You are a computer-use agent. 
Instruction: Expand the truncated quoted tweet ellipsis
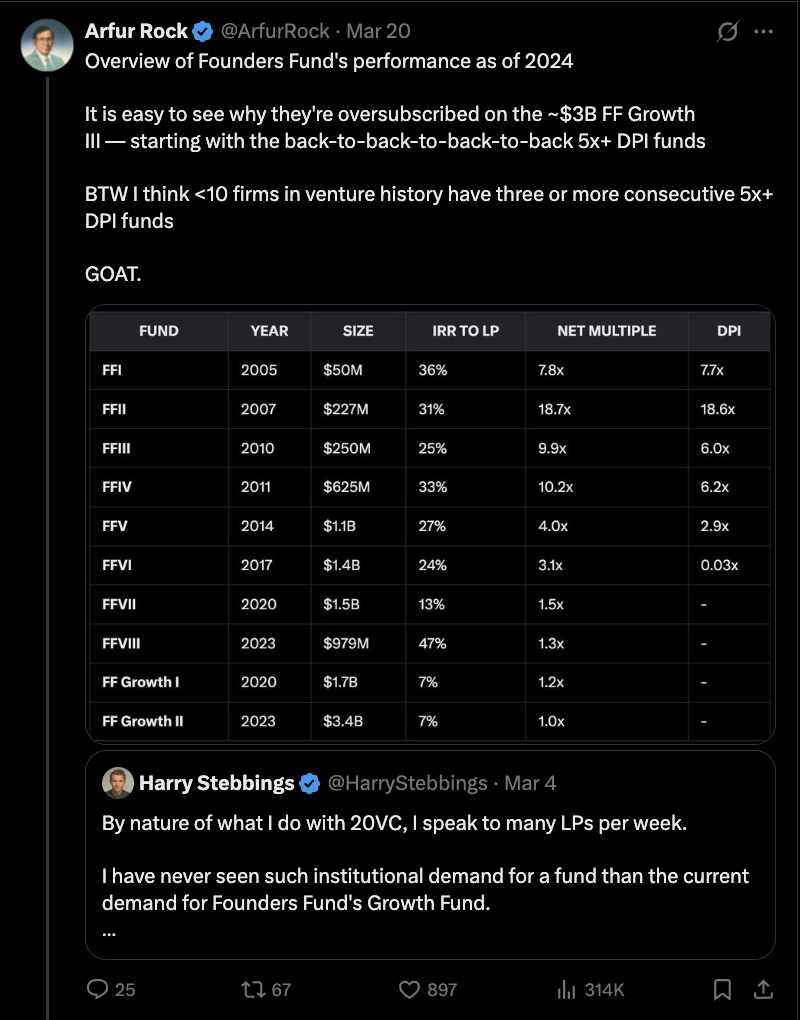click(x=109, y=929)
